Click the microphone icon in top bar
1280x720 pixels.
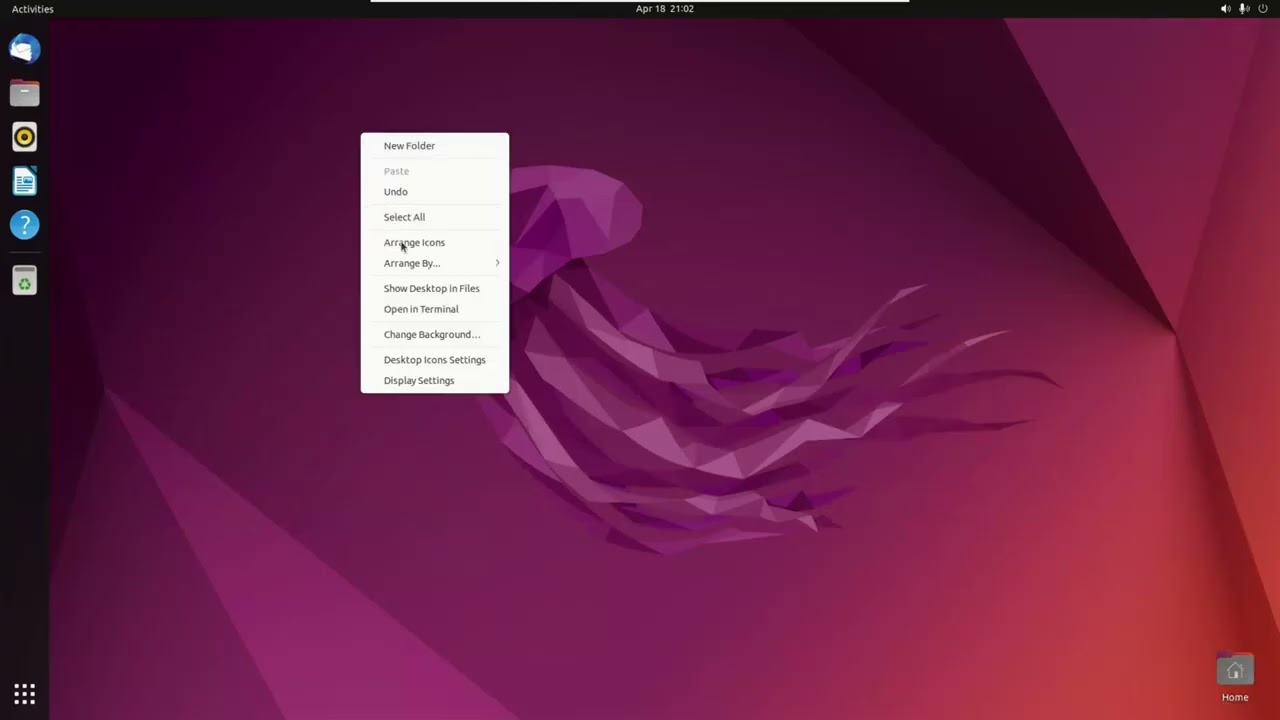(x=1244, y=9)
